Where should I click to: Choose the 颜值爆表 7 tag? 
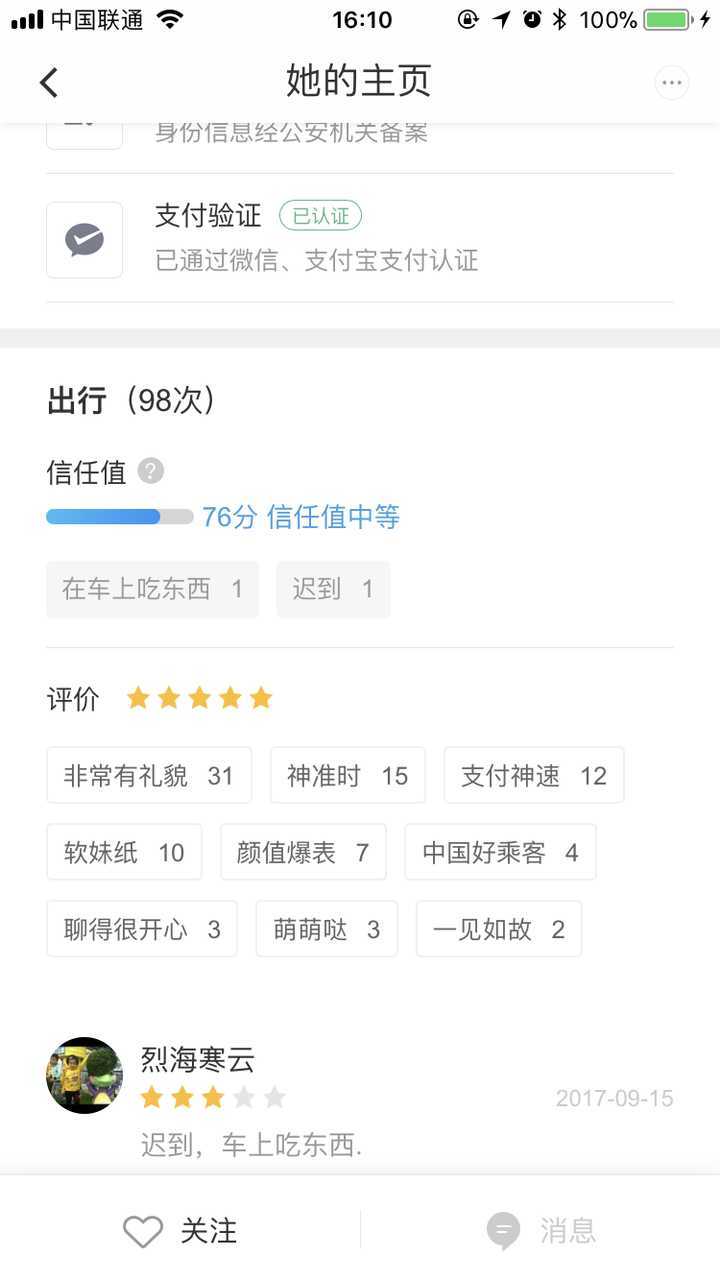304,852
